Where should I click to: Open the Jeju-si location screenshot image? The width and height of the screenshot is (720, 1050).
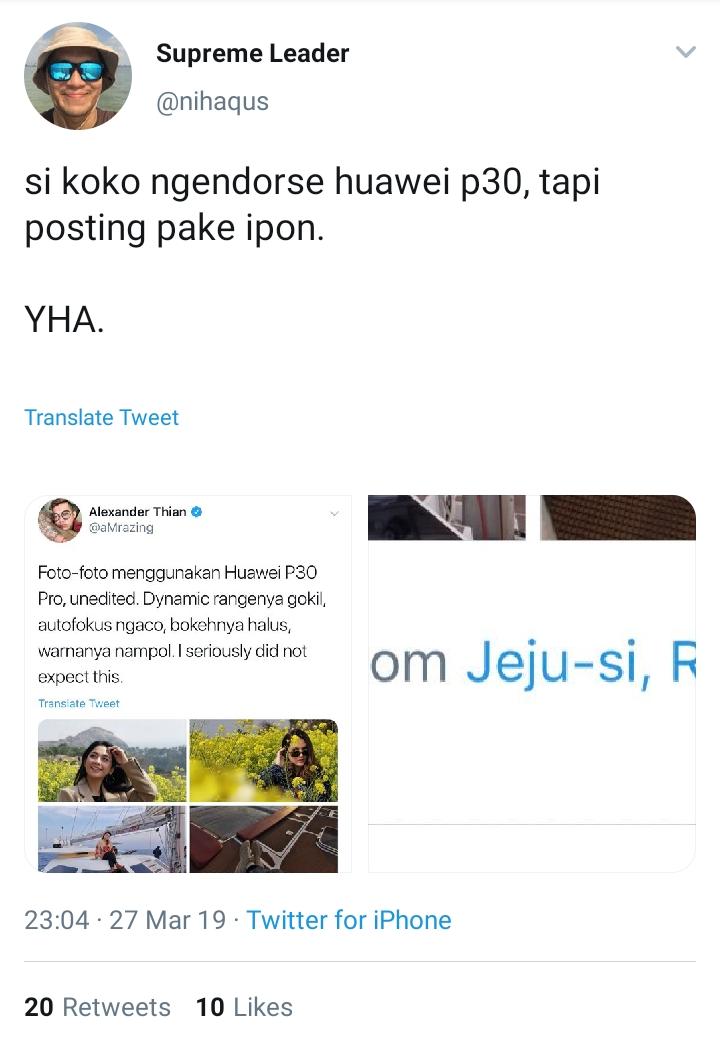coord(532,684)
